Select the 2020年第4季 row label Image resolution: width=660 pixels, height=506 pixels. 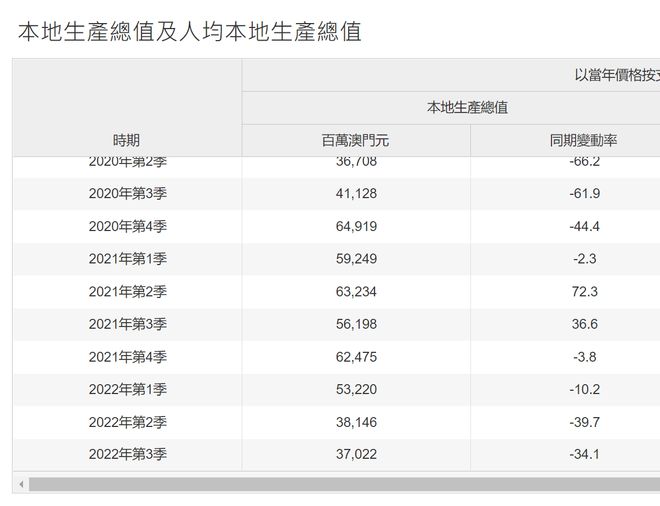pyautogui.click(x=126, y=226)
